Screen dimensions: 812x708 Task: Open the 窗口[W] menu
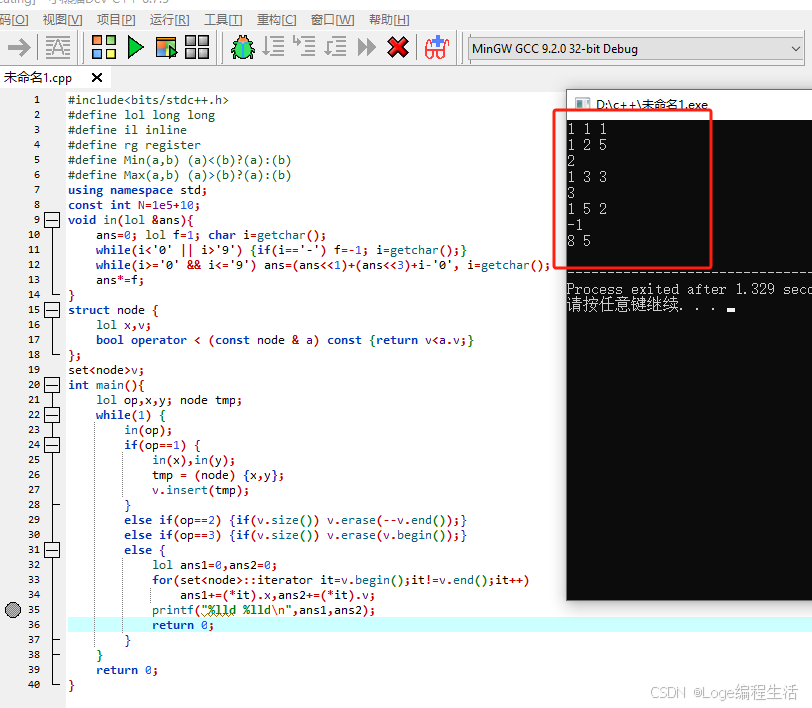[332, 20]
